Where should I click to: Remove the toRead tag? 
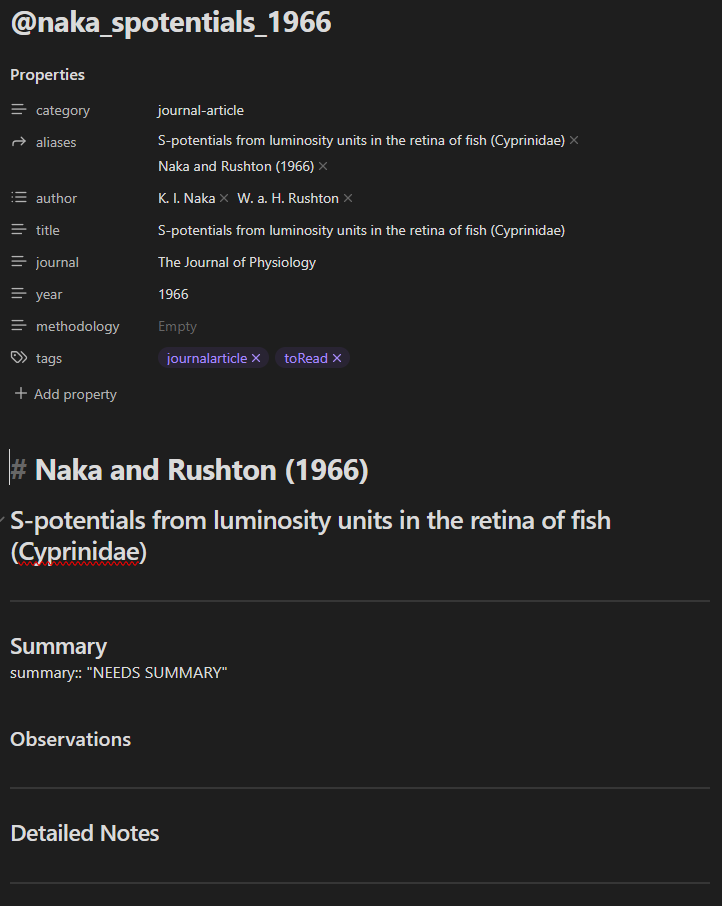pyautogui.click(x=337, y=358)
